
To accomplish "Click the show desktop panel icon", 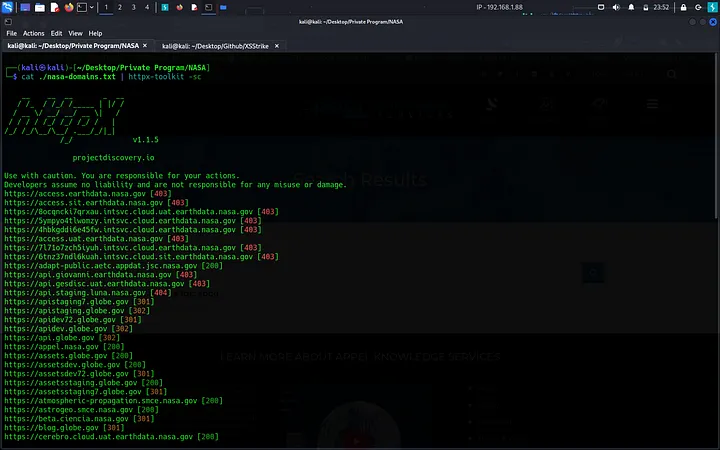I will tap(25, 7).
